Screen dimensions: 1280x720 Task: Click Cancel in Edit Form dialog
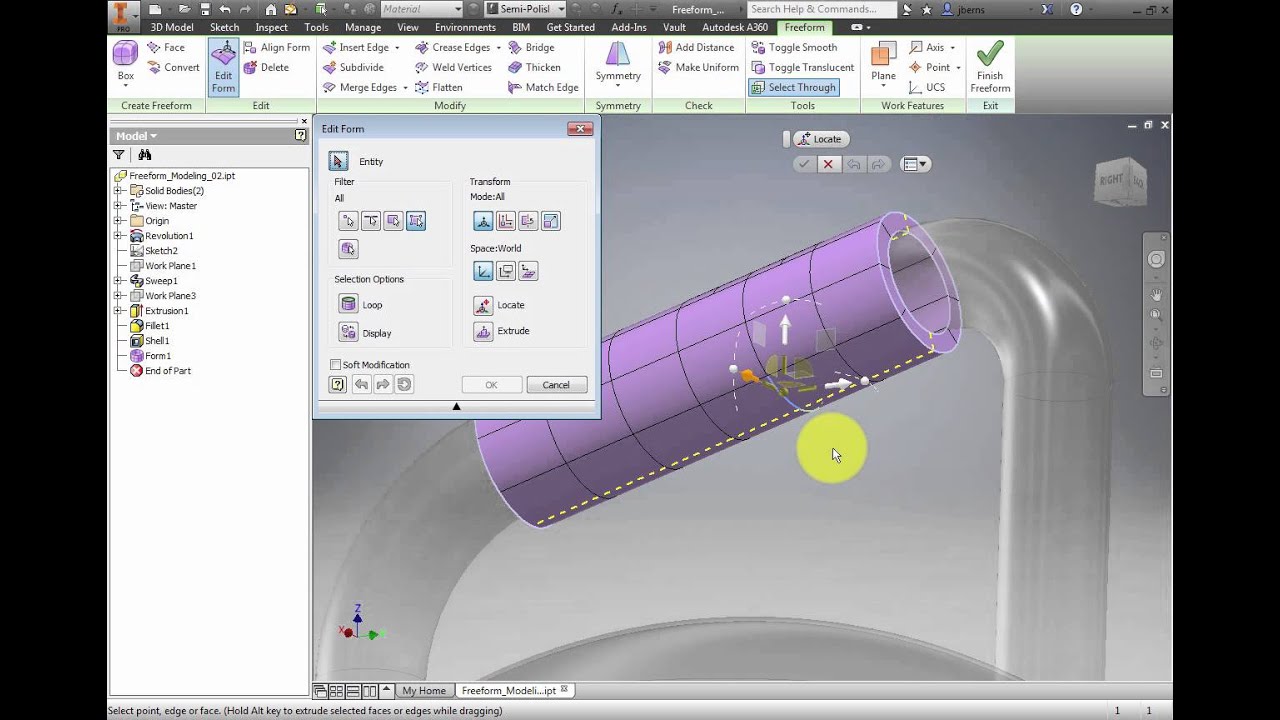tap(556, 385)
